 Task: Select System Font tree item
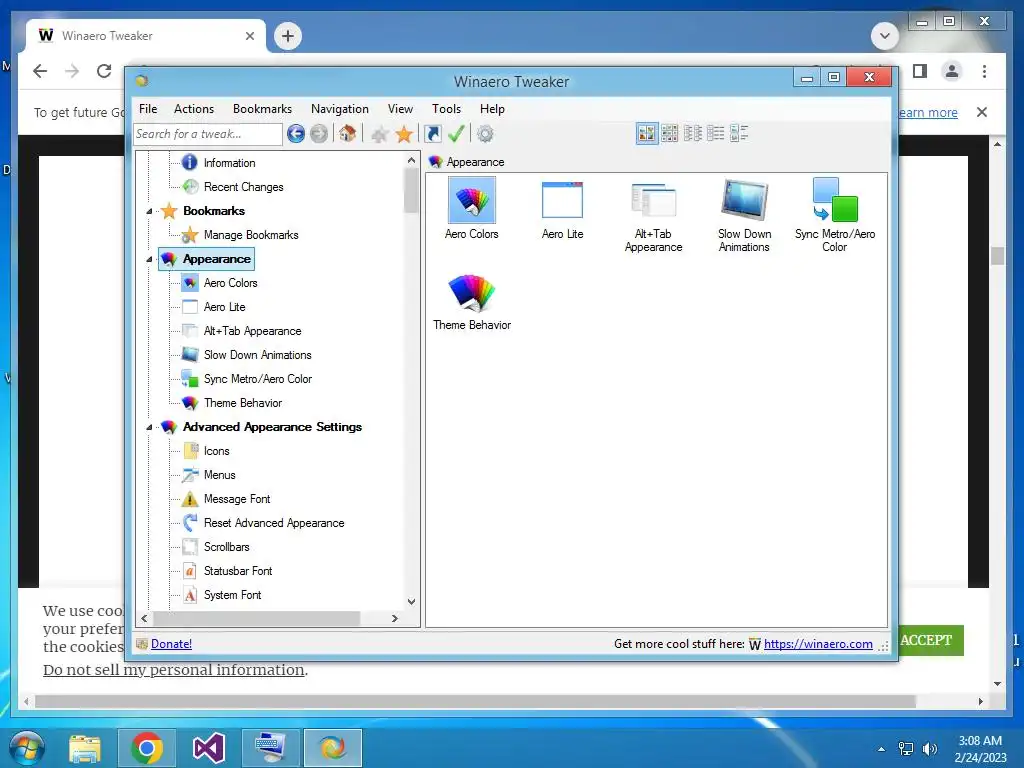coord(232,595)
